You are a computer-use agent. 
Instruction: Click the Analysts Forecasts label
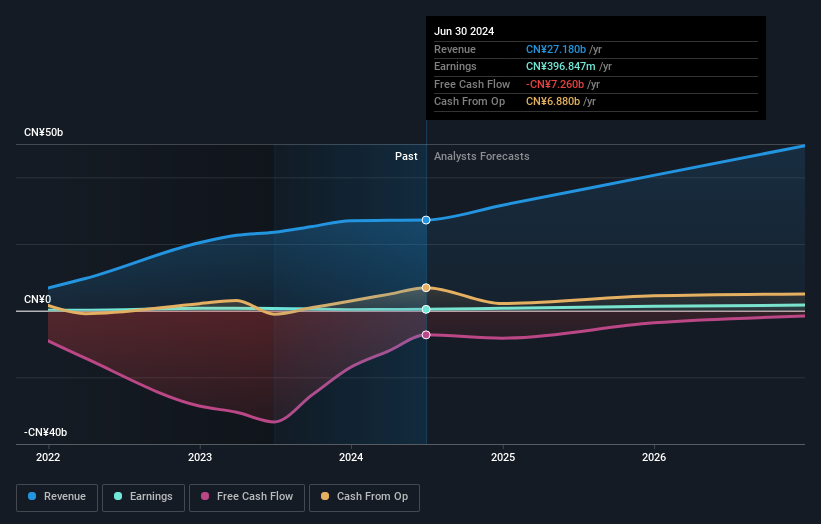482,156
